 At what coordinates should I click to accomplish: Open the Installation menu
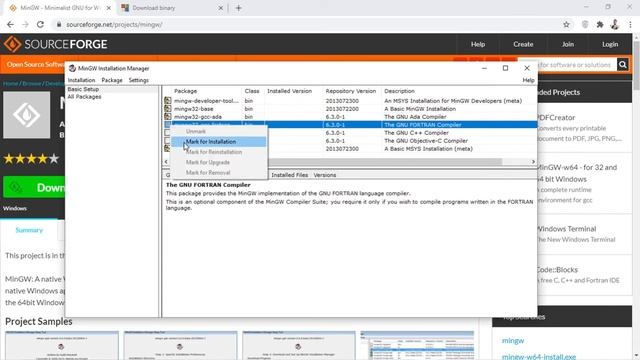(x=81, y=80)
